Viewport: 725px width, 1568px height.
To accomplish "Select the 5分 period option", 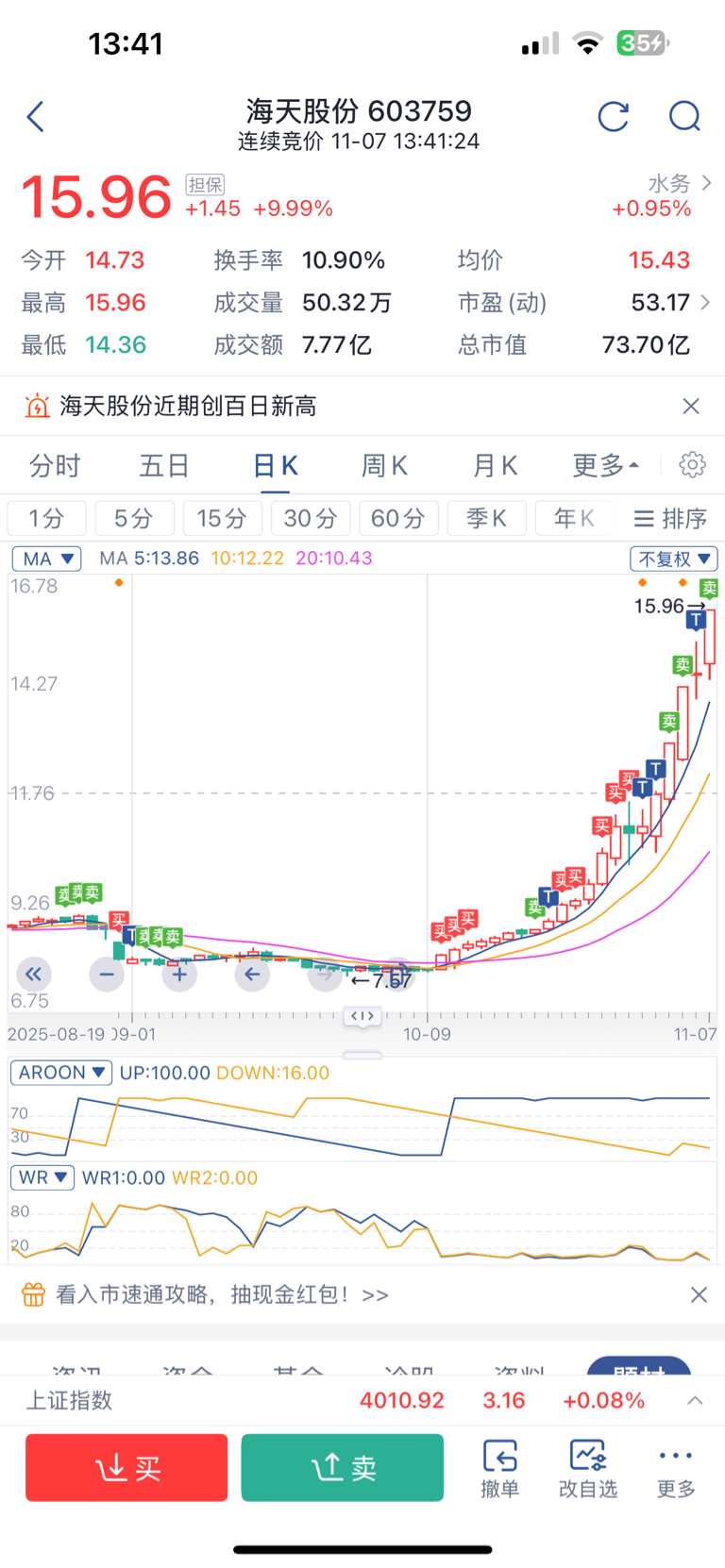I will 134,518.
